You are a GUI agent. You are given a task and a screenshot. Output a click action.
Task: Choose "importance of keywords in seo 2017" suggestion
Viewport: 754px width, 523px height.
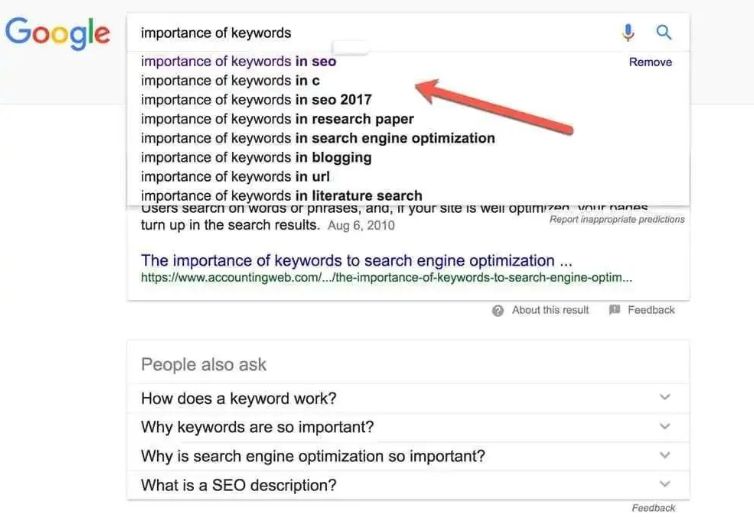pos(255,100)
